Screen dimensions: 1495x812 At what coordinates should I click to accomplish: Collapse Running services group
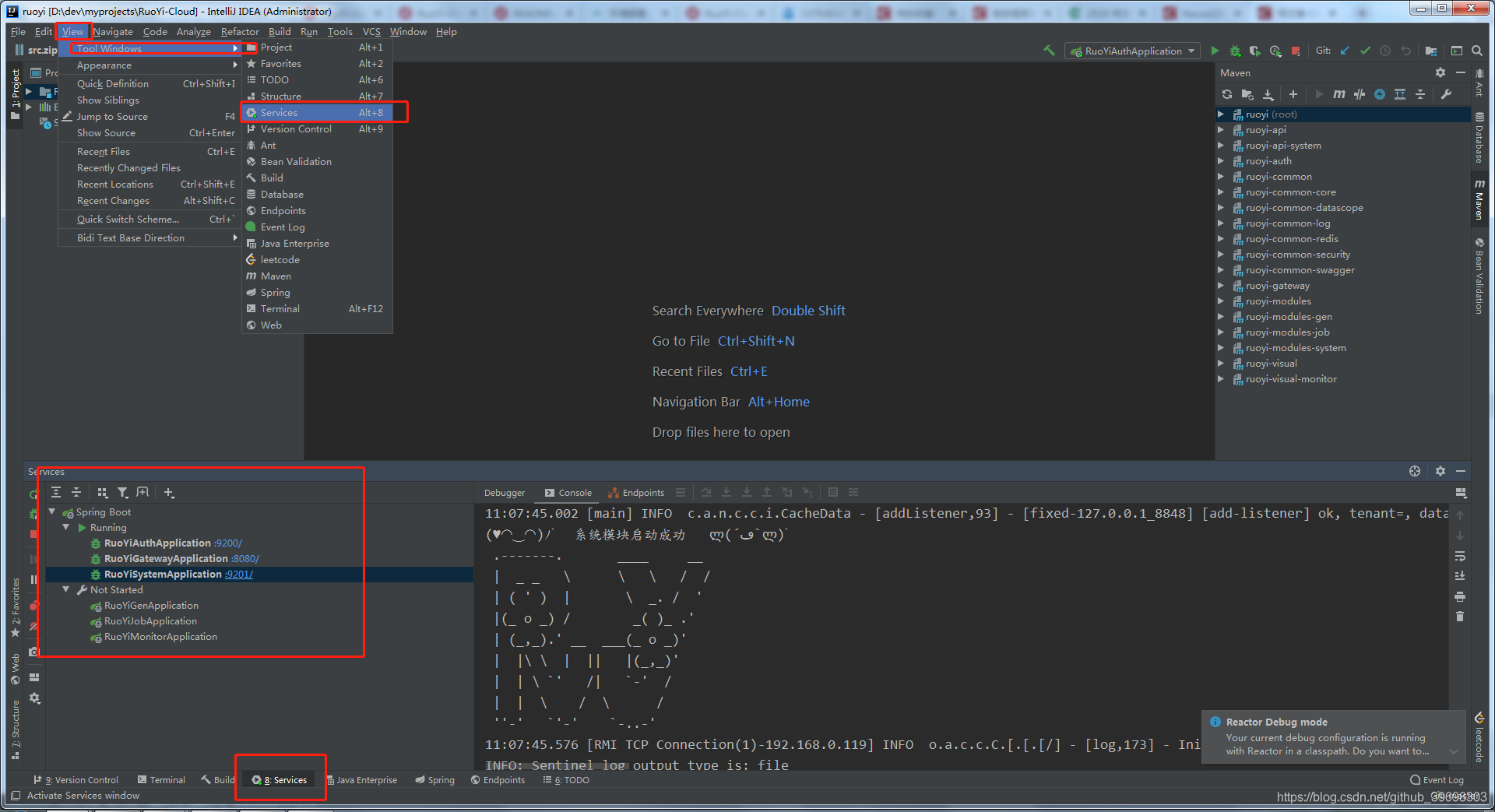(66, 527)
